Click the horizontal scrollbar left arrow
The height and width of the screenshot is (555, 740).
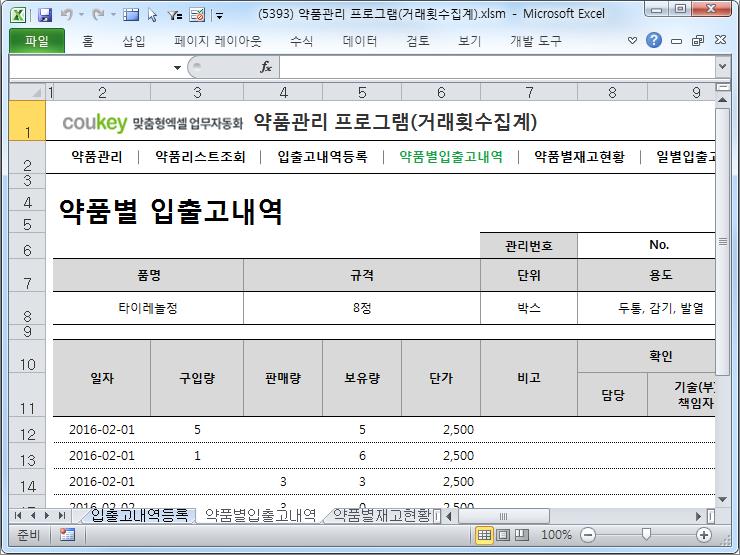point(449,516)
